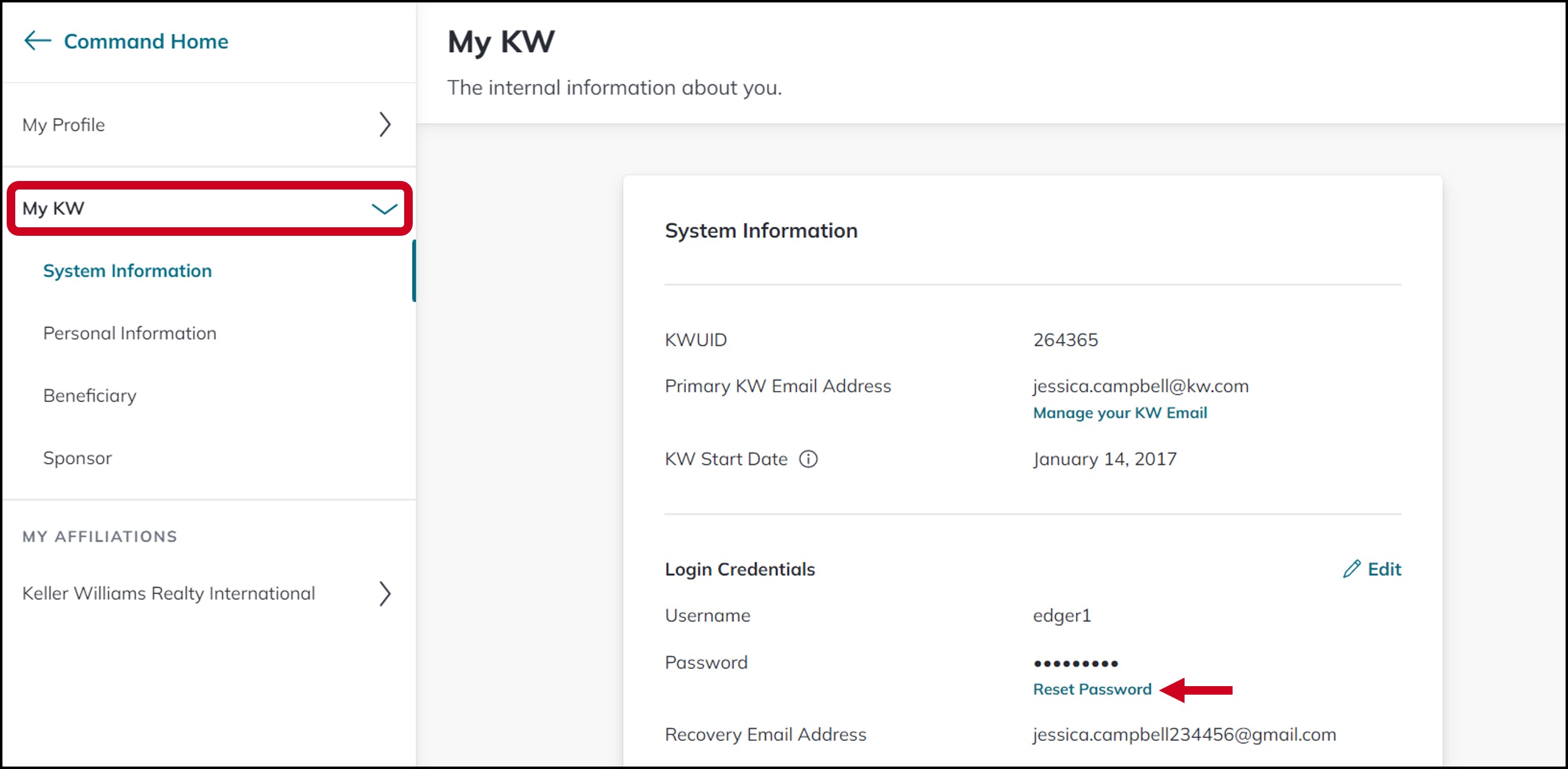Select the My KW label in the sidebar

tap(53, 208)
